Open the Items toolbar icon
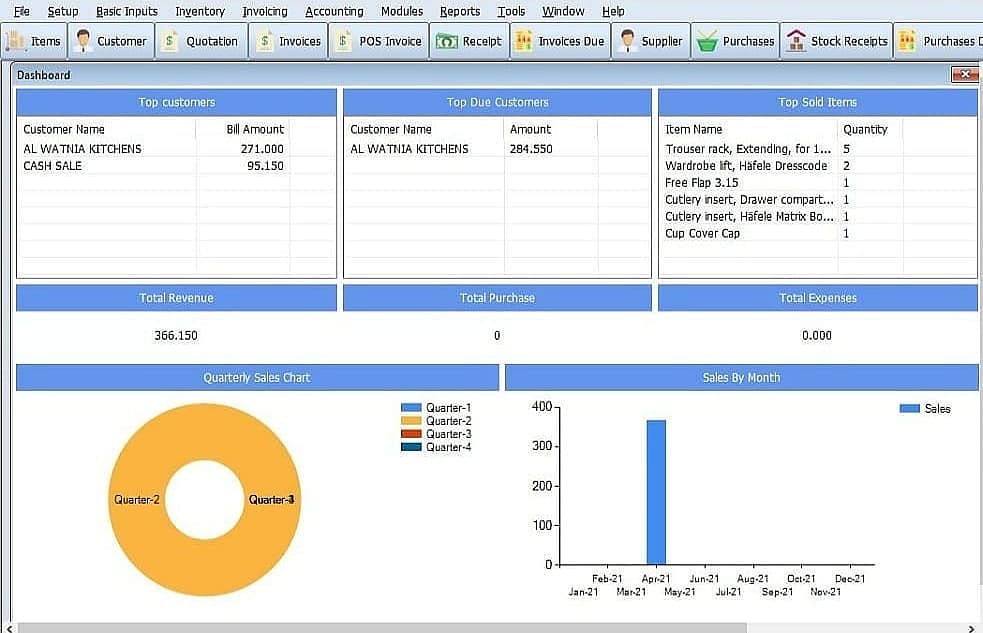The height and width of the screenshot is (633, 983). (x=35, y=41)
